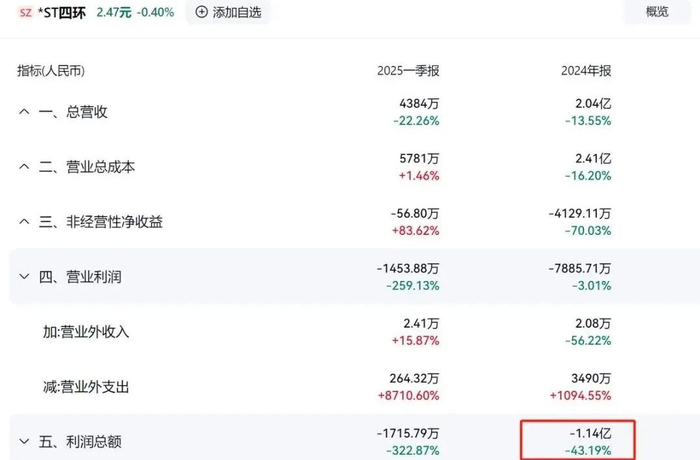Click the -1453.88万 operating profit value

tap(408, 268)
